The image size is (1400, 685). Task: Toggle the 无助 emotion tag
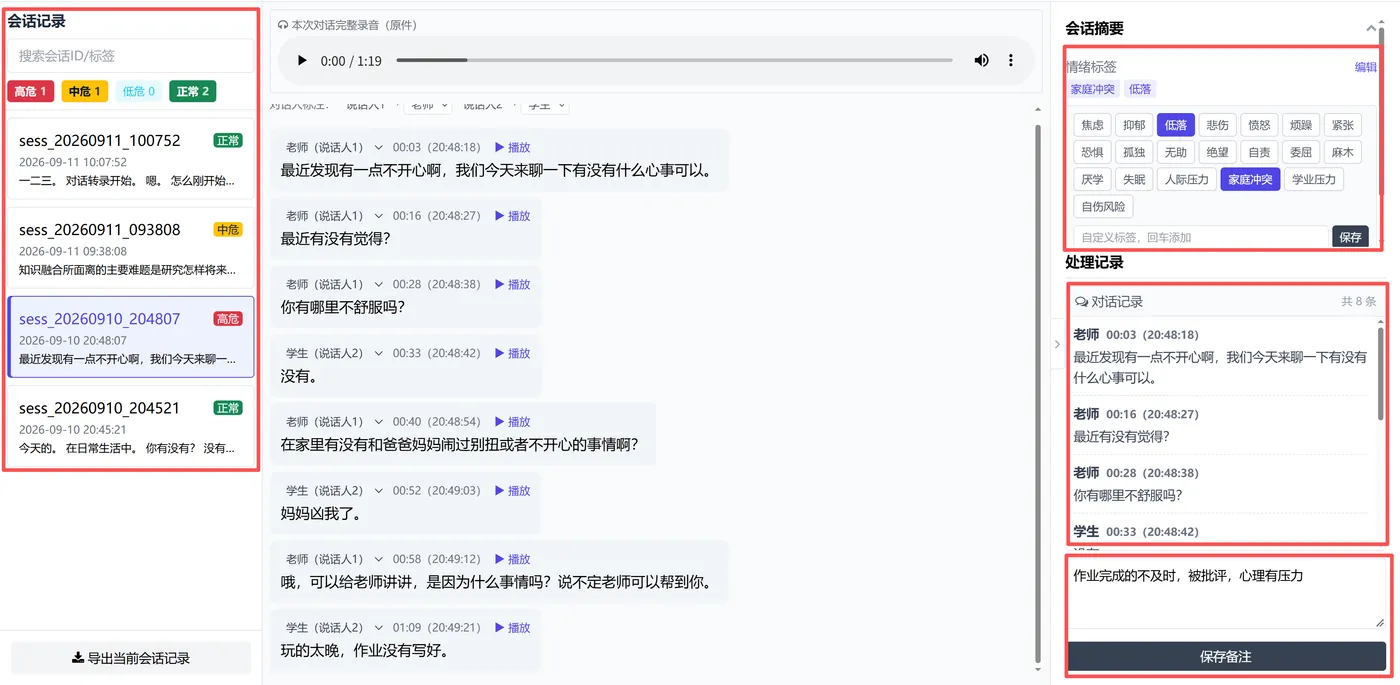1175,152
